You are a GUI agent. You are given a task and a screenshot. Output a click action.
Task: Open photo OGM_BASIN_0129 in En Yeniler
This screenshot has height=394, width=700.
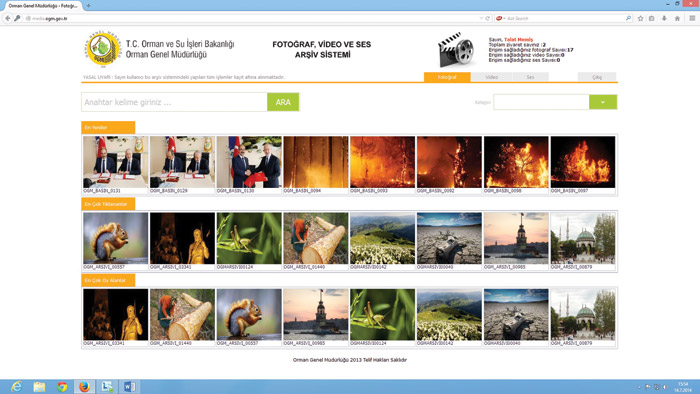coord(182,162)
